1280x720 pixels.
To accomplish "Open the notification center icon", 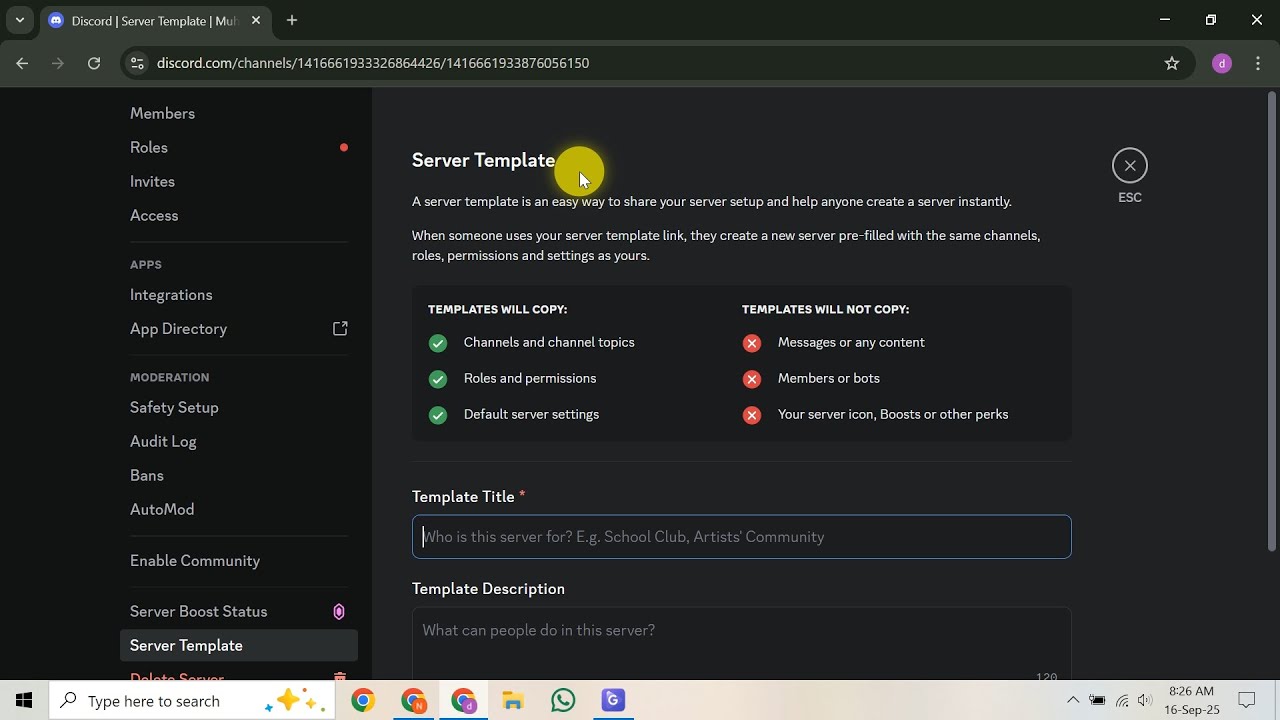I will point(1247,701).
